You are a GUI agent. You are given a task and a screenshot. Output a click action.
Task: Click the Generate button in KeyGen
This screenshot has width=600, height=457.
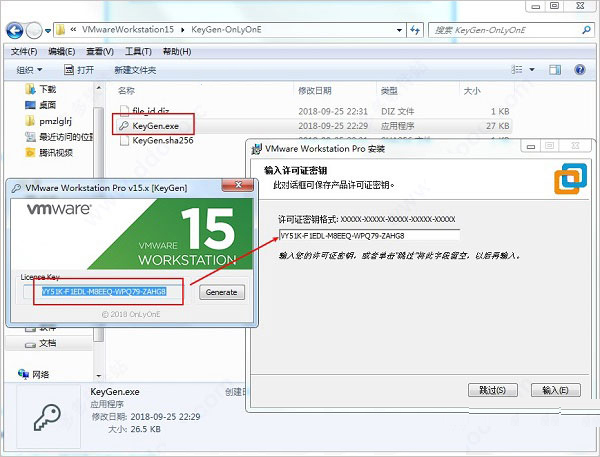(222, 292)
